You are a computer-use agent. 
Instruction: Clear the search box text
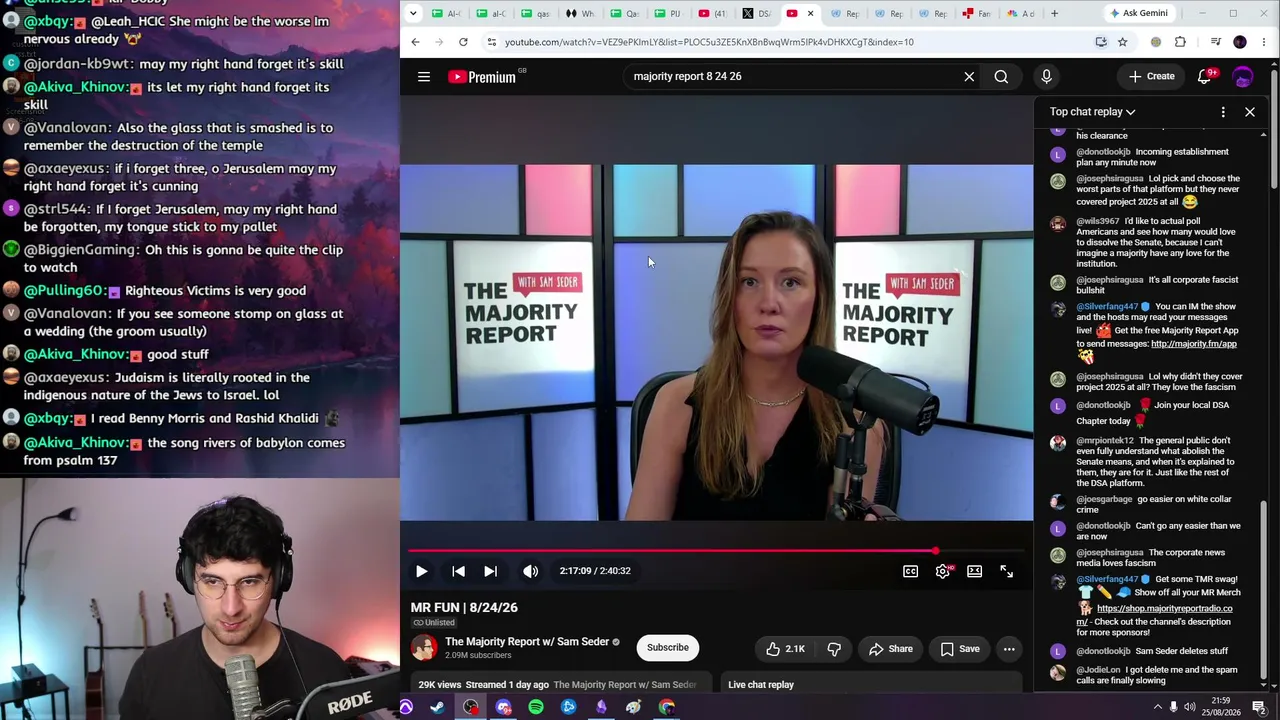point(969,76)
